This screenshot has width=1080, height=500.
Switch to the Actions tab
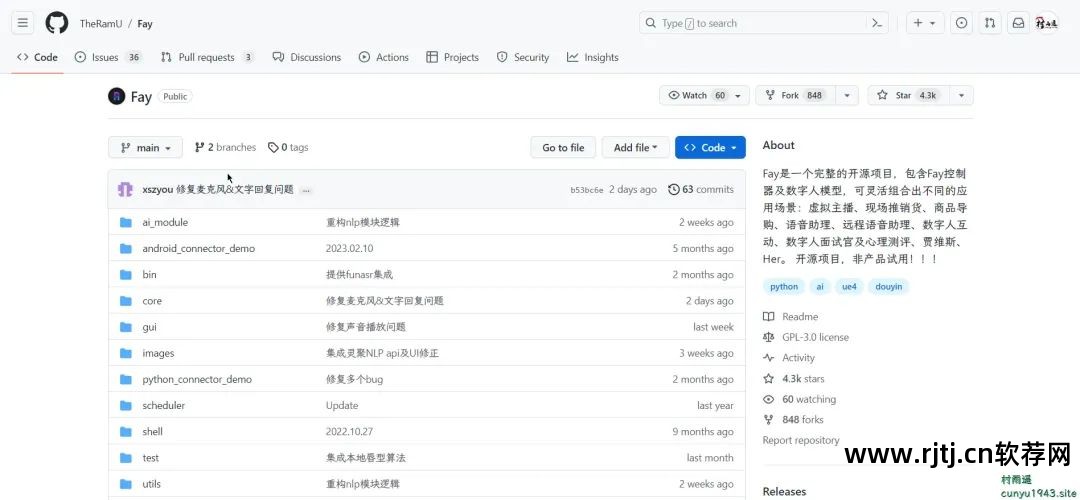tap(384, 57)
